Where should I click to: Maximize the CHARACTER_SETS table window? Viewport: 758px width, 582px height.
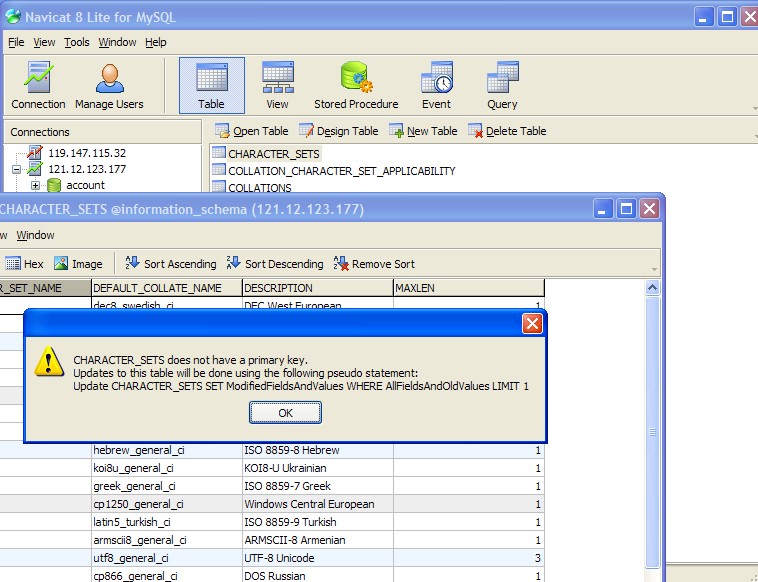click(x=626, y=209)
